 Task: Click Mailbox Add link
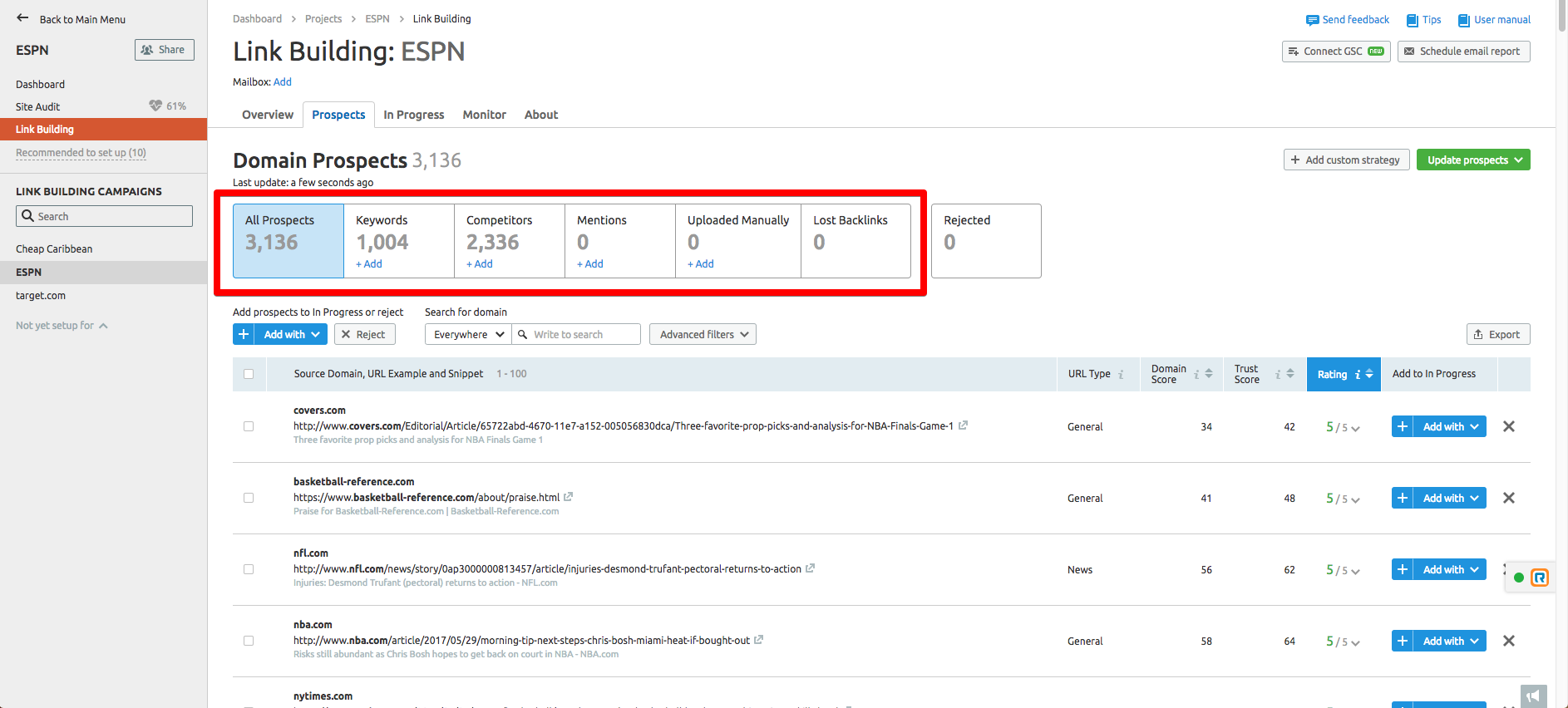coord(283,81)
